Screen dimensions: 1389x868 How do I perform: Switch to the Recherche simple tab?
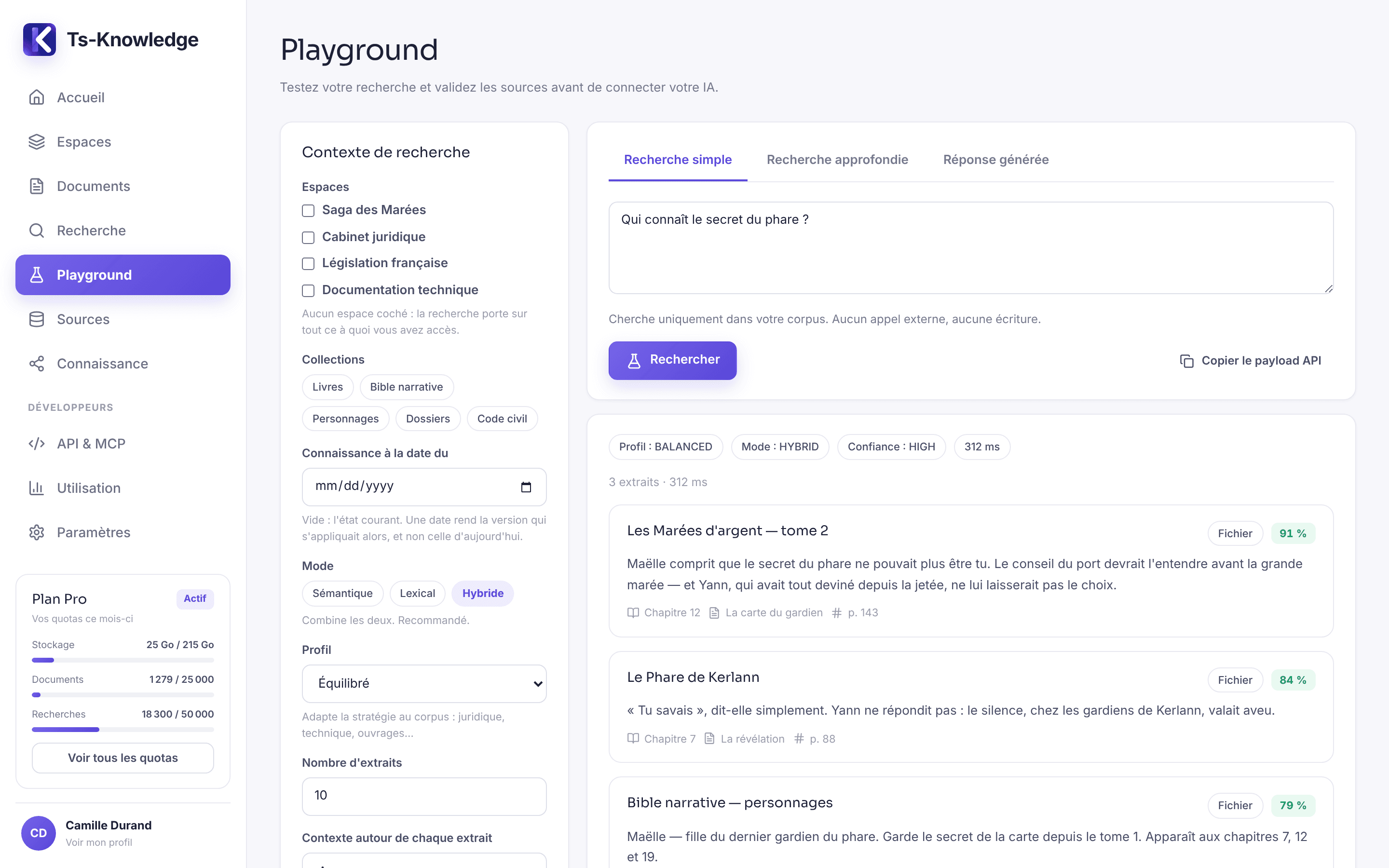click(678, 160)
